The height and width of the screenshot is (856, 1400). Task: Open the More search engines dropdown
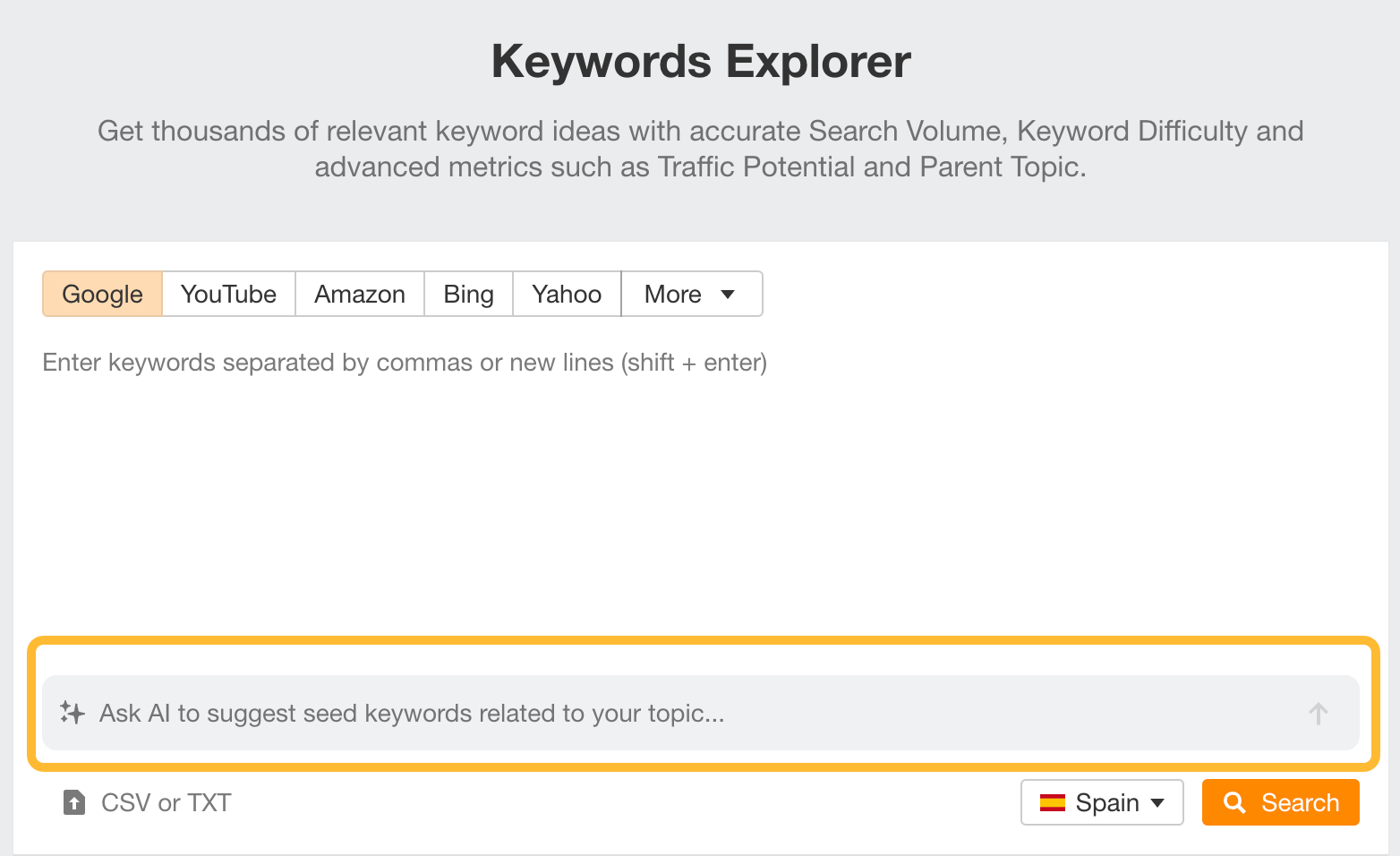689,294
